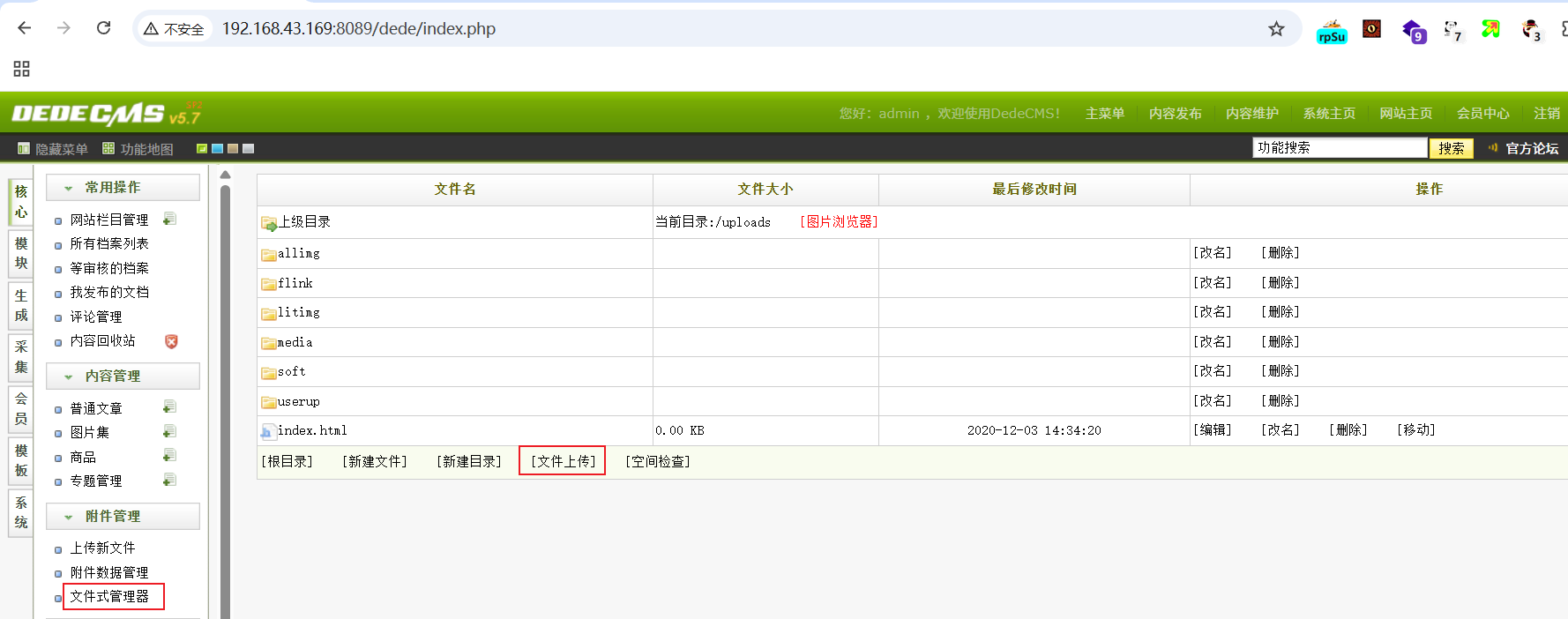
Task: Bookmark this page with the star icon
Action: click(x=1276, y=29)
